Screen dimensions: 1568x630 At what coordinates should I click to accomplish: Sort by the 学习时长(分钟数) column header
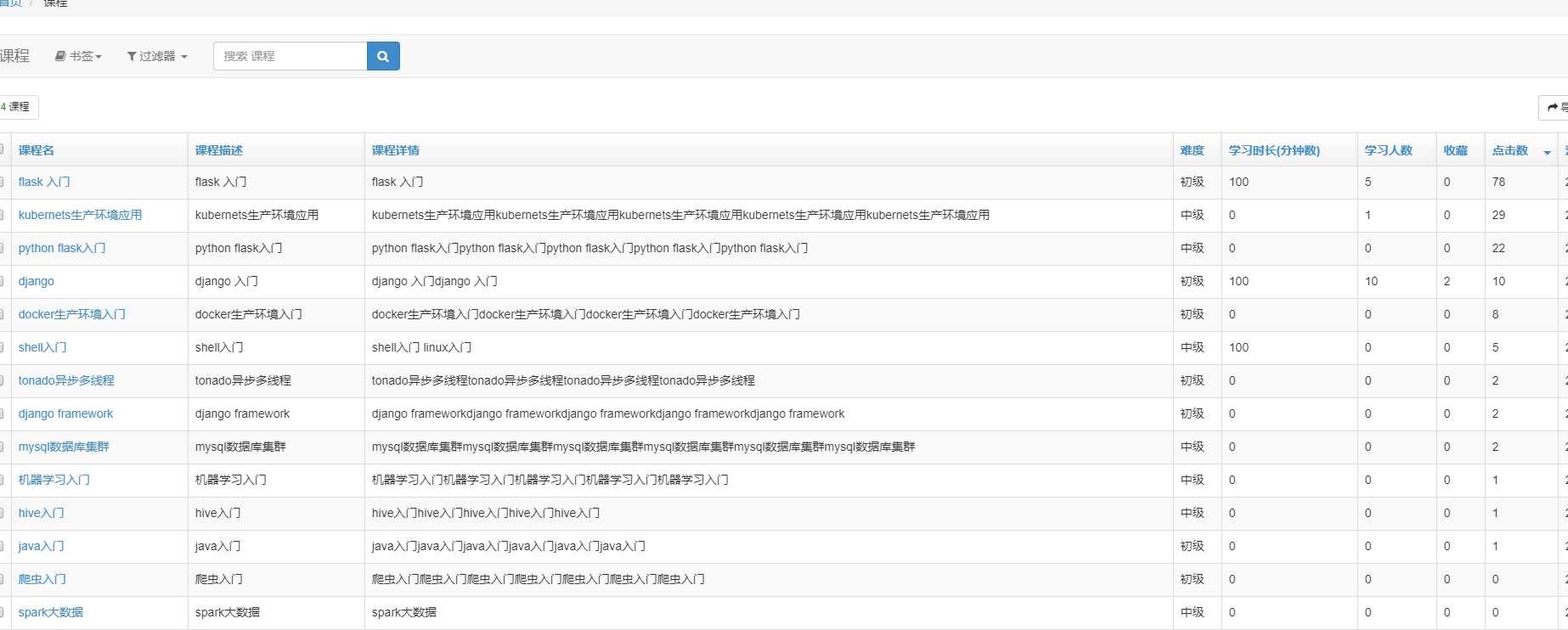[1274, 150]
